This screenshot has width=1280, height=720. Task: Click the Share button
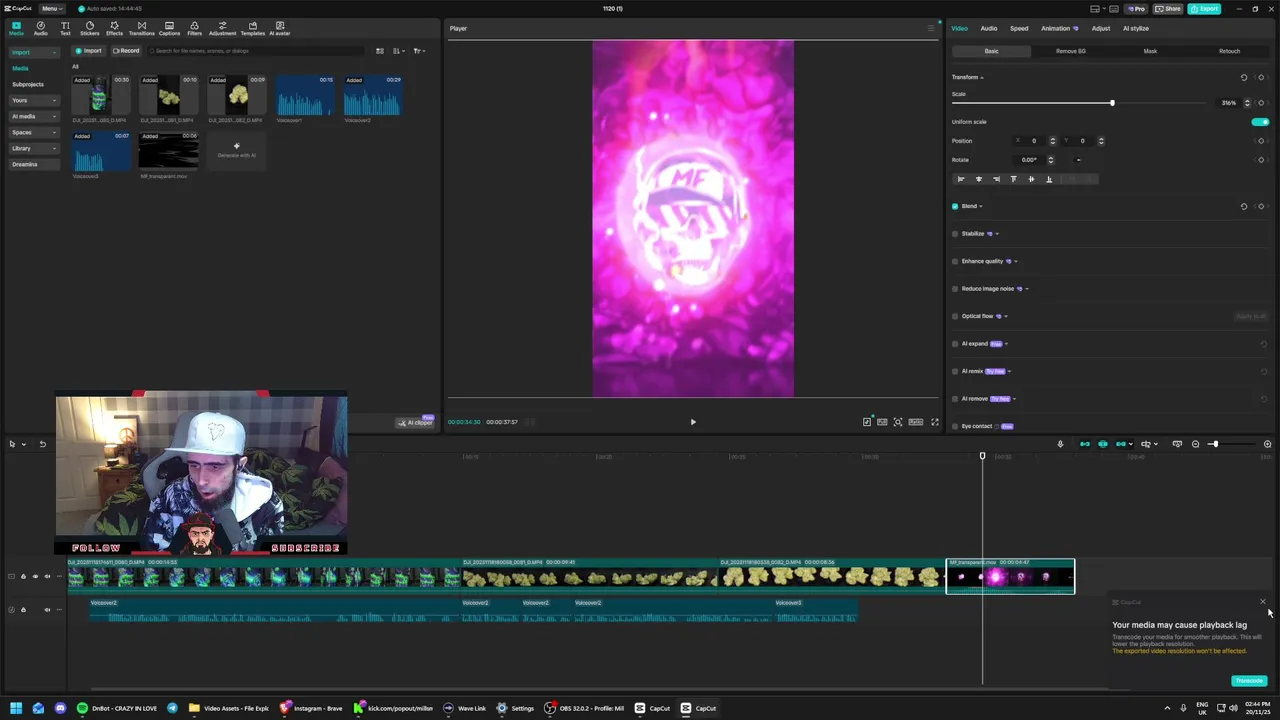click(1167, 8)
